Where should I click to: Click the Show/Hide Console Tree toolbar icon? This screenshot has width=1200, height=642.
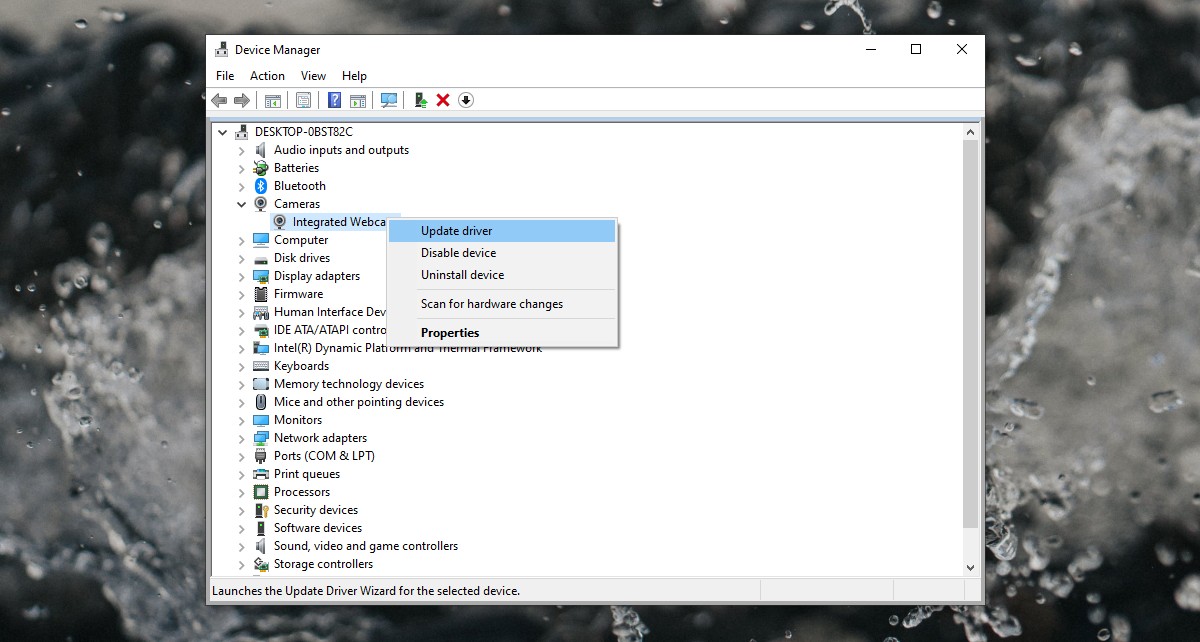coord(272,100)
